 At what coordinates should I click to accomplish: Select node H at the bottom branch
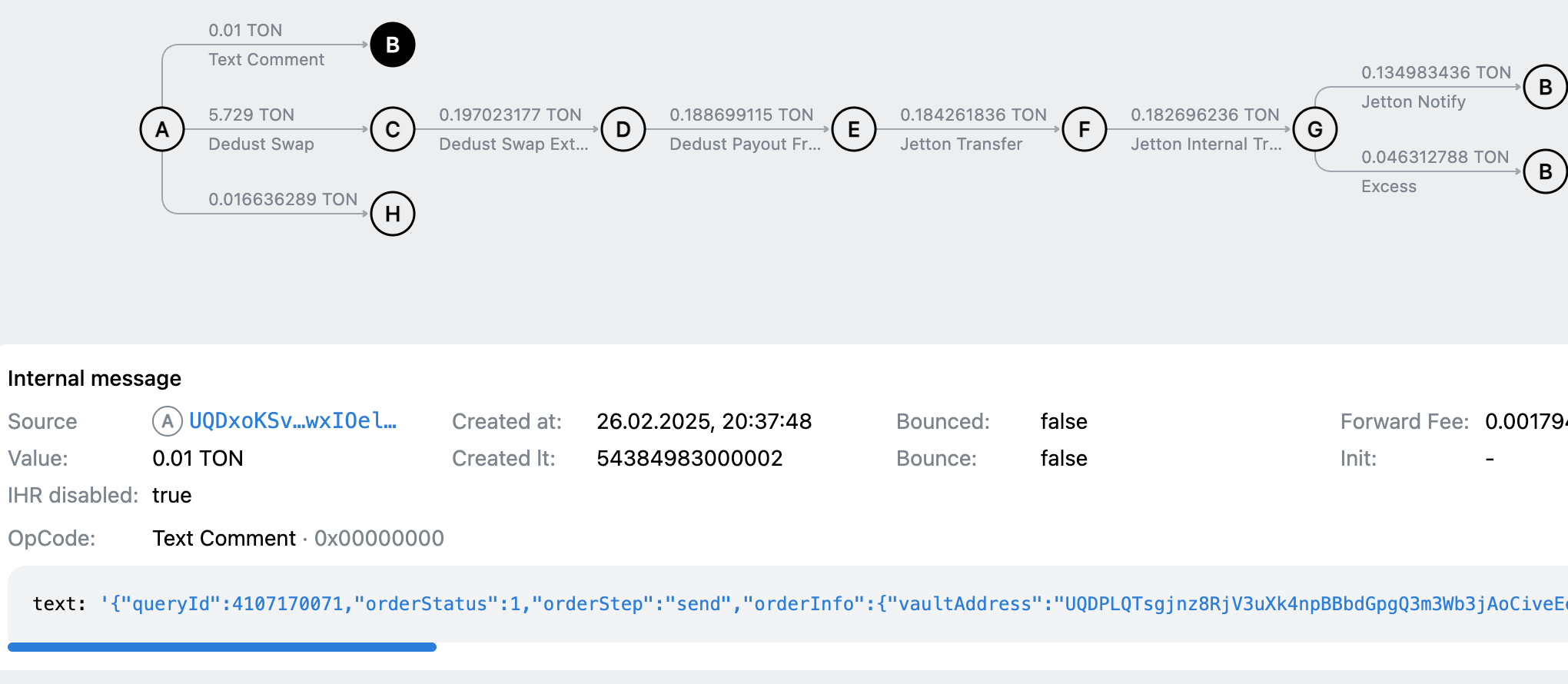pos(393,214)
